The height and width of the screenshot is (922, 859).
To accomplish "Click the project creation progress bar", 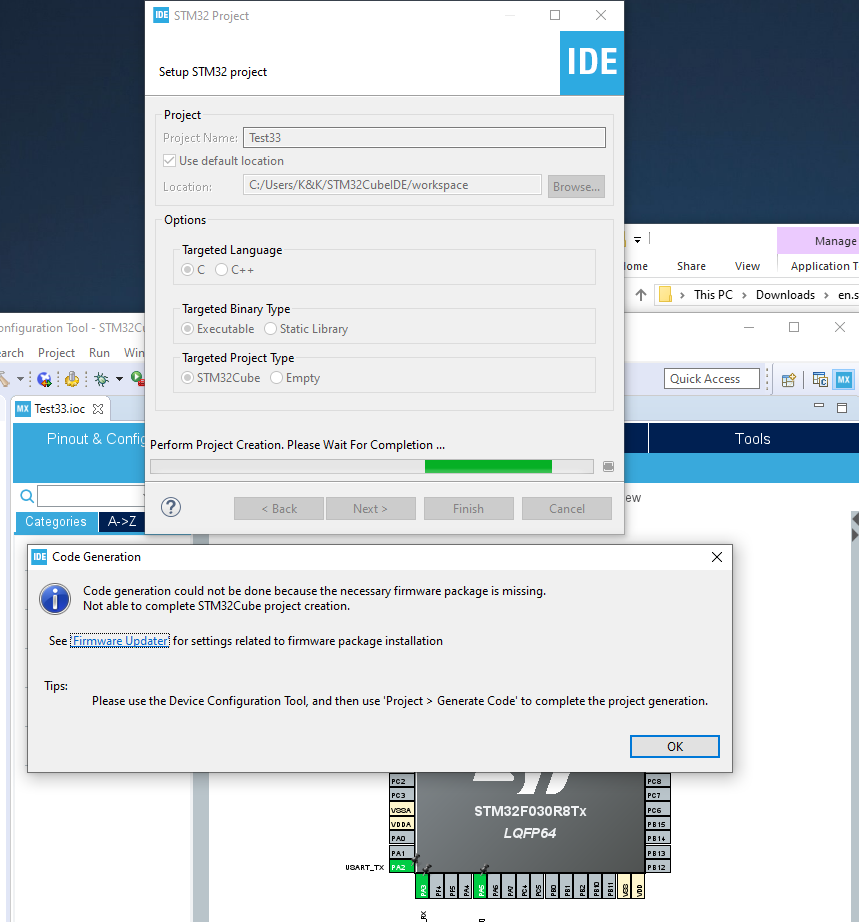I will click(372, 466).
